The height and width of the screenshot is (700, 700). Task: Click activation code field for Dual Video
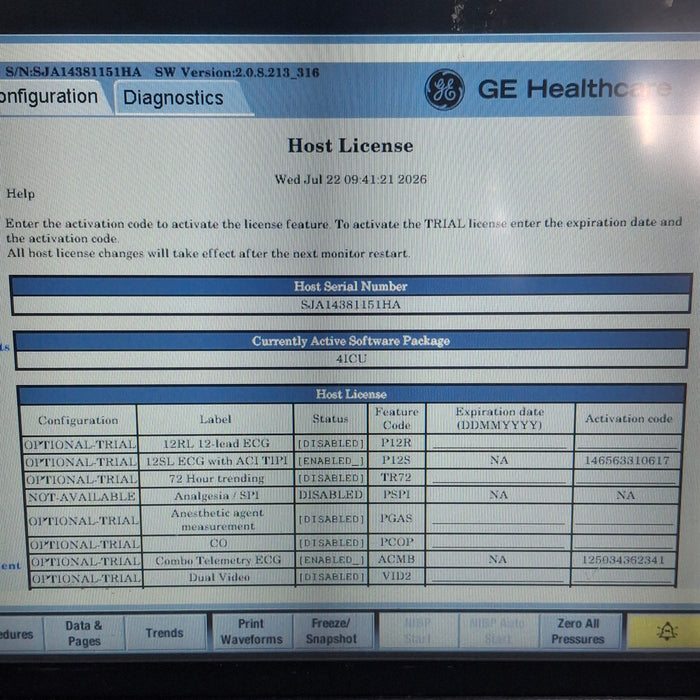pyautogui.click(x=622, y=576)
